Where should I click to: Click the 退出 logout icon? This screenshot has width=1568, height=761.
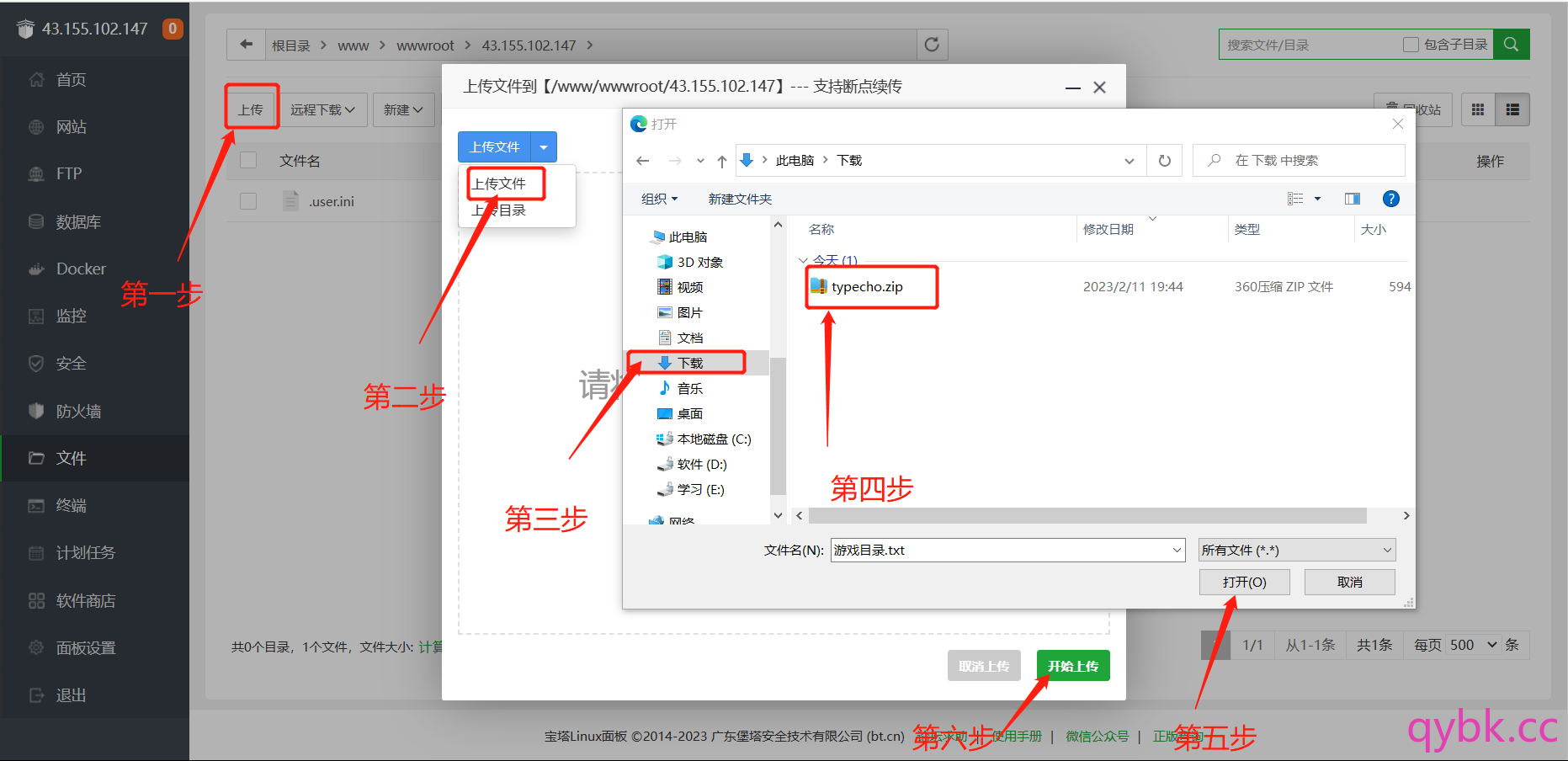(x=36, y=695)
